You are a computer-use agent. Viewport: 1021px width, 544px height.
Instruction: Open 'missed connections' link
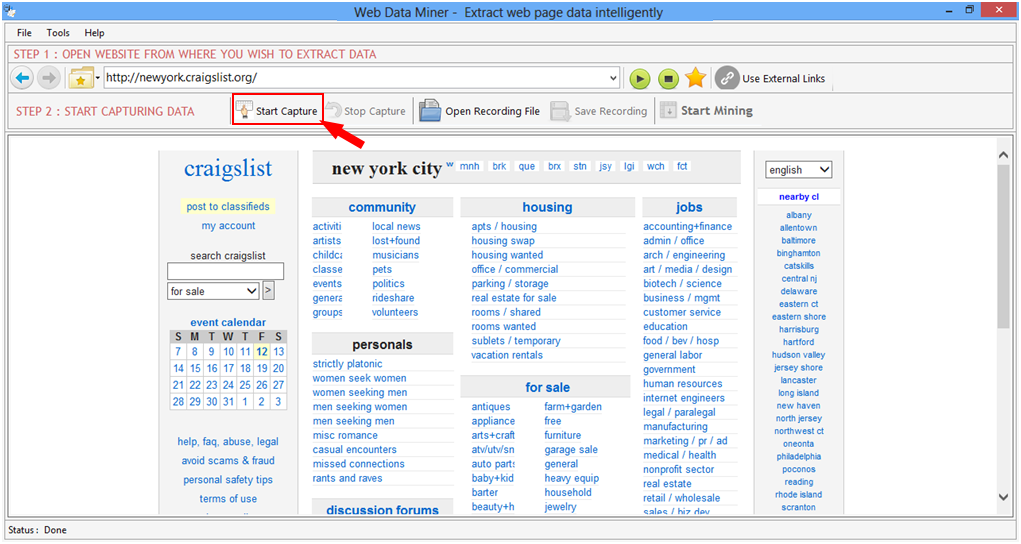(x=359, y=464)
